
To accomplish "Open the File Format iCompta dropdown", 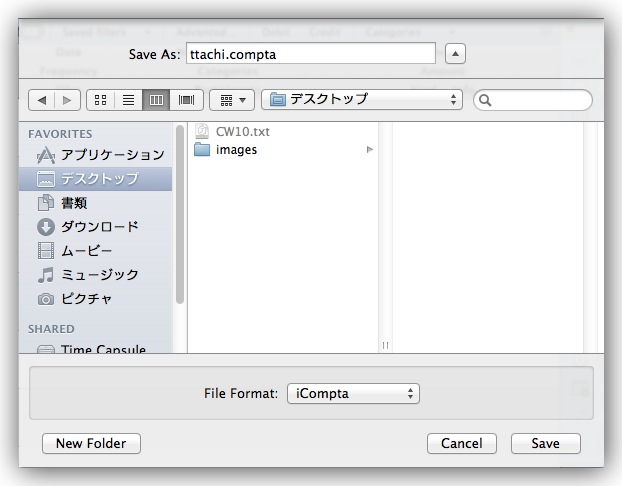I will coord(353,394).
